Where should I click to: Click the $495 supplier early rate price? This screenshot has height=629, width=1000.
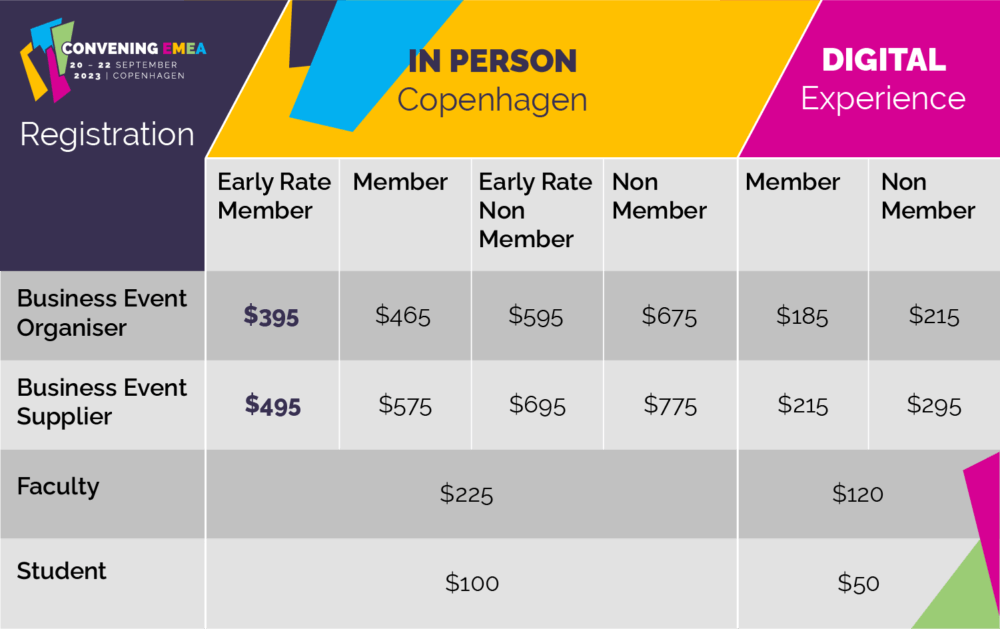(x=271, y=405)
